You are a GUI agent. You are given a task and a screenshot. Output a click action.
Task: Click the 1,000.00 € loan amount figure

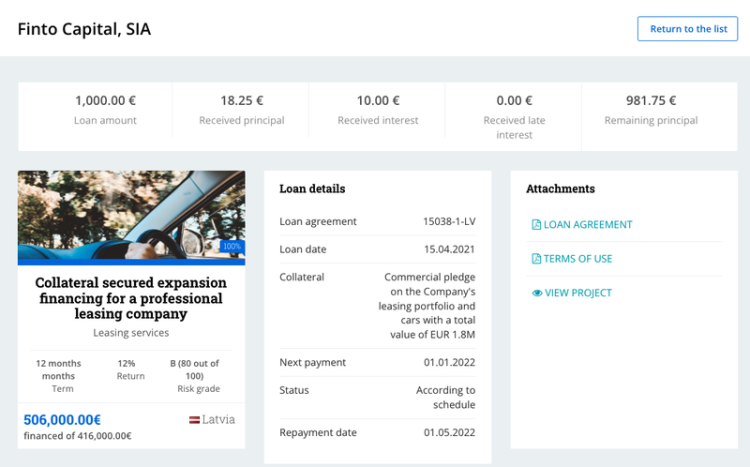coord(105,101)
